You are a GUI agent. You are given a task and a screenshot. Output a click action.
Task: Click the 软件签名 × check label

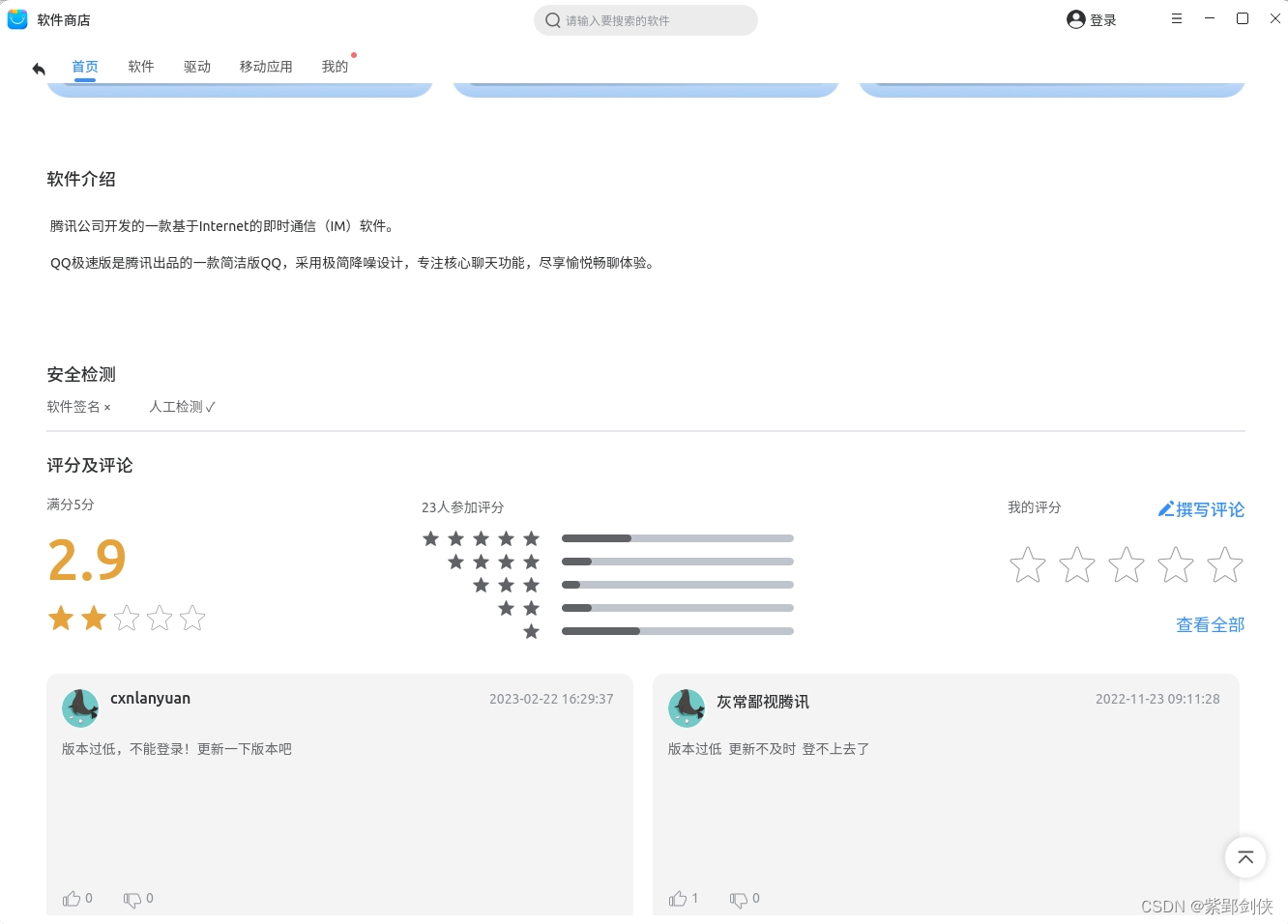79,407
